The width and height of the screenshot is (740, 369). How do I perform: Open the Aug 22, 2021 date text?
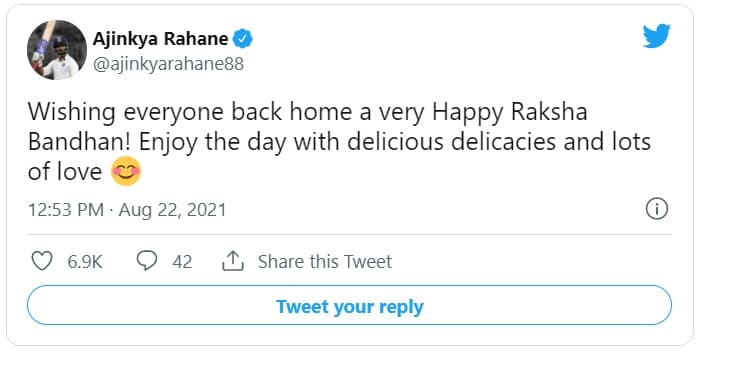(x=173, y=210)
